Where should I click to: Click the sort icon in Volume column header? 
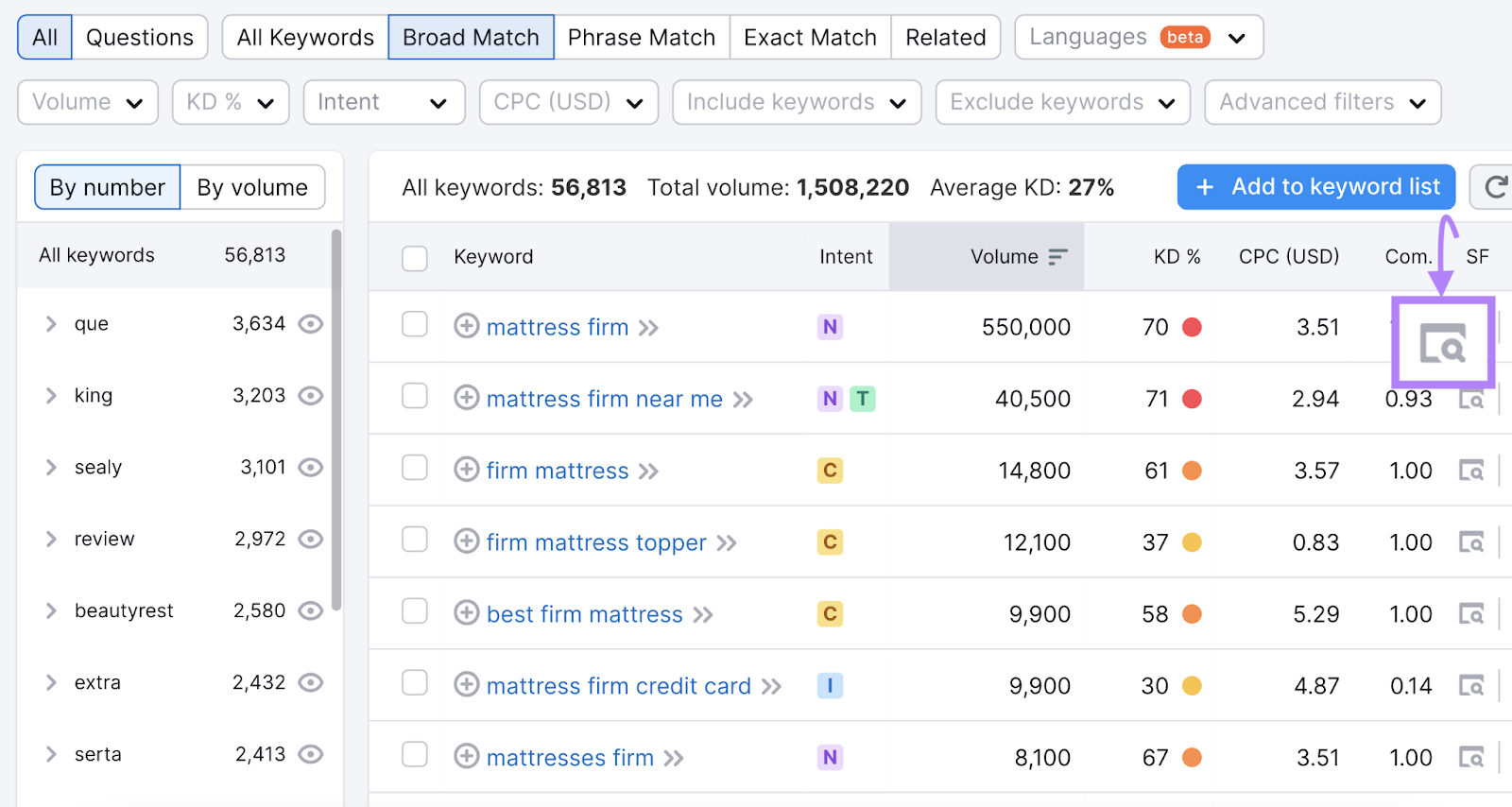click(1057, 257)
